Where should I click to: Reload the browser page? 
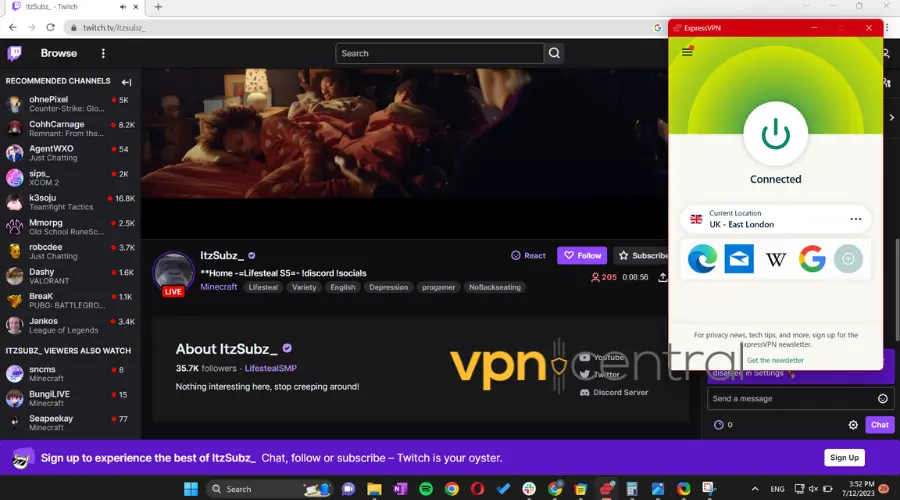(x=51, y=28)
